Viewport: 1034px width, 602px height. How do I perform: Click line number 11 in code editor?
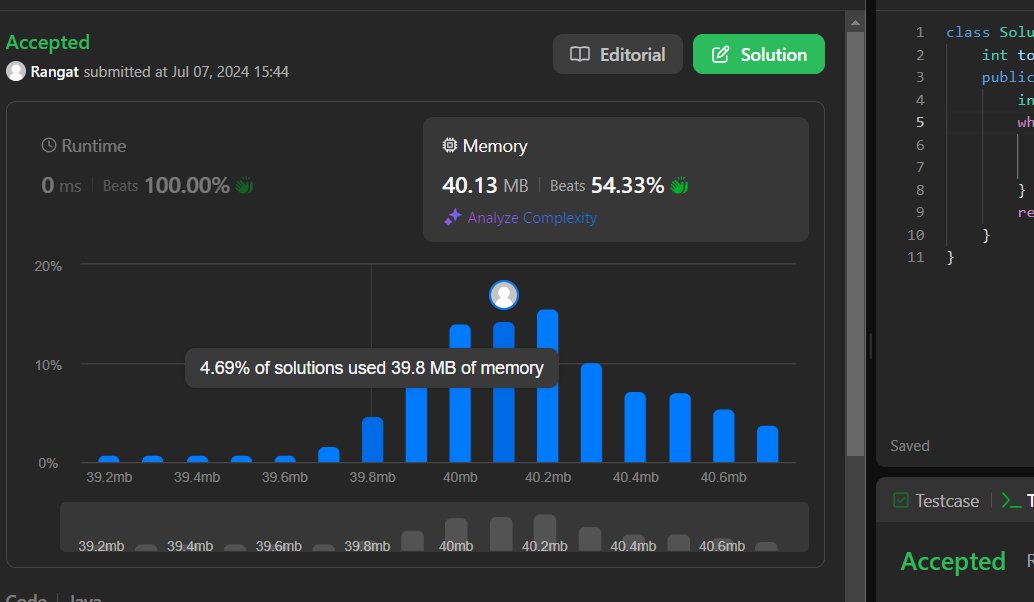[916, 257]
